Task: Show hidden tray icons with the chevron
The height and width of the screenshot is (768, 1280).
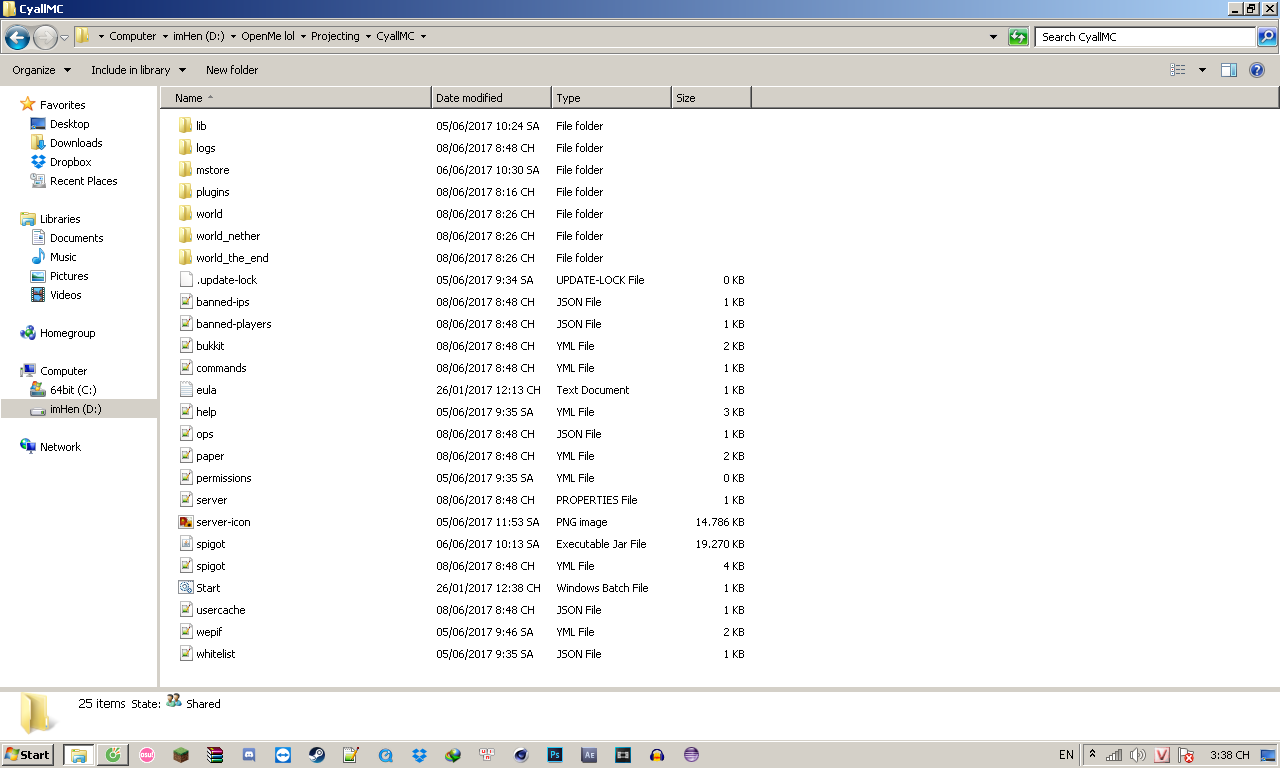Action: pos(1092,755)
